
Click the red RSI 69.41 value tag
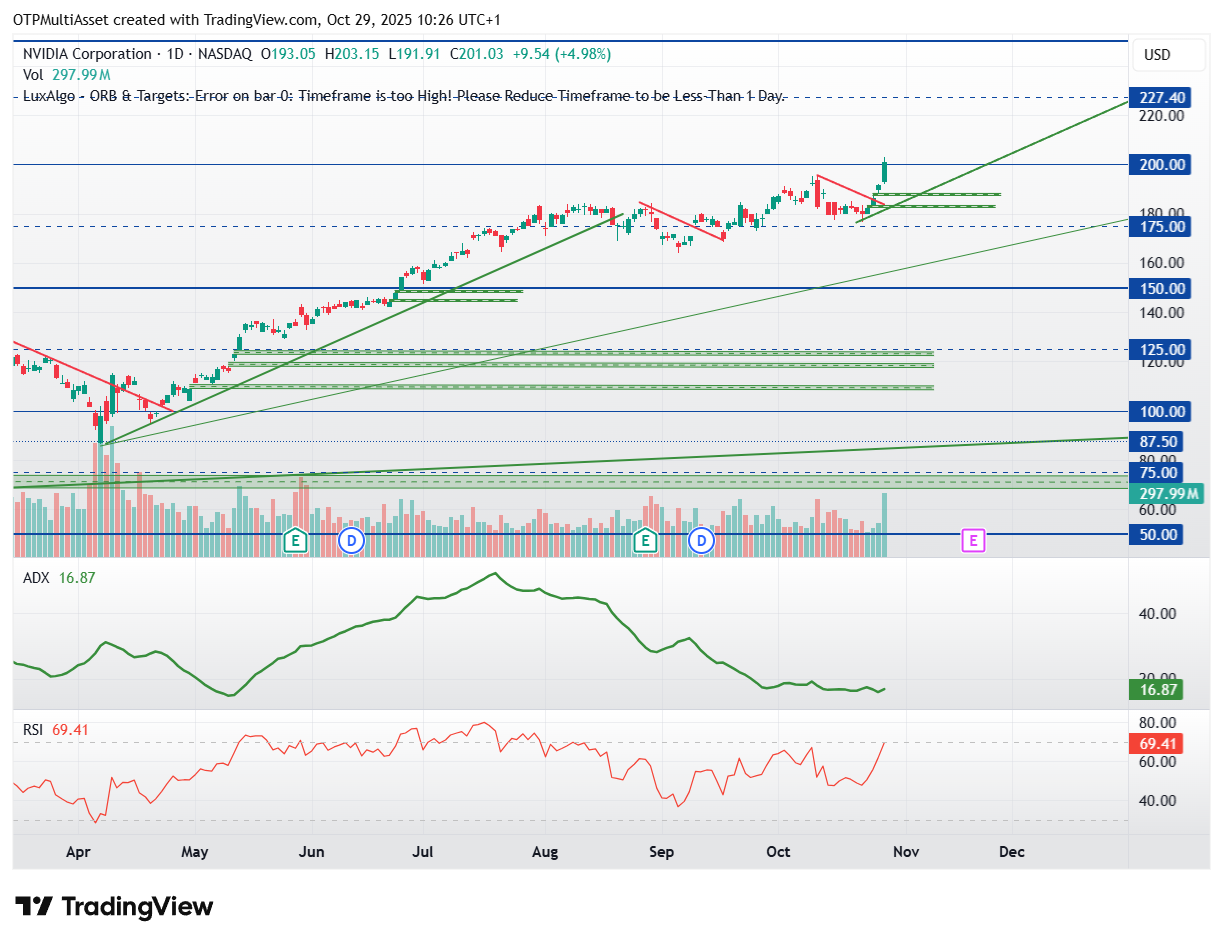click(x=1156, y=743)
